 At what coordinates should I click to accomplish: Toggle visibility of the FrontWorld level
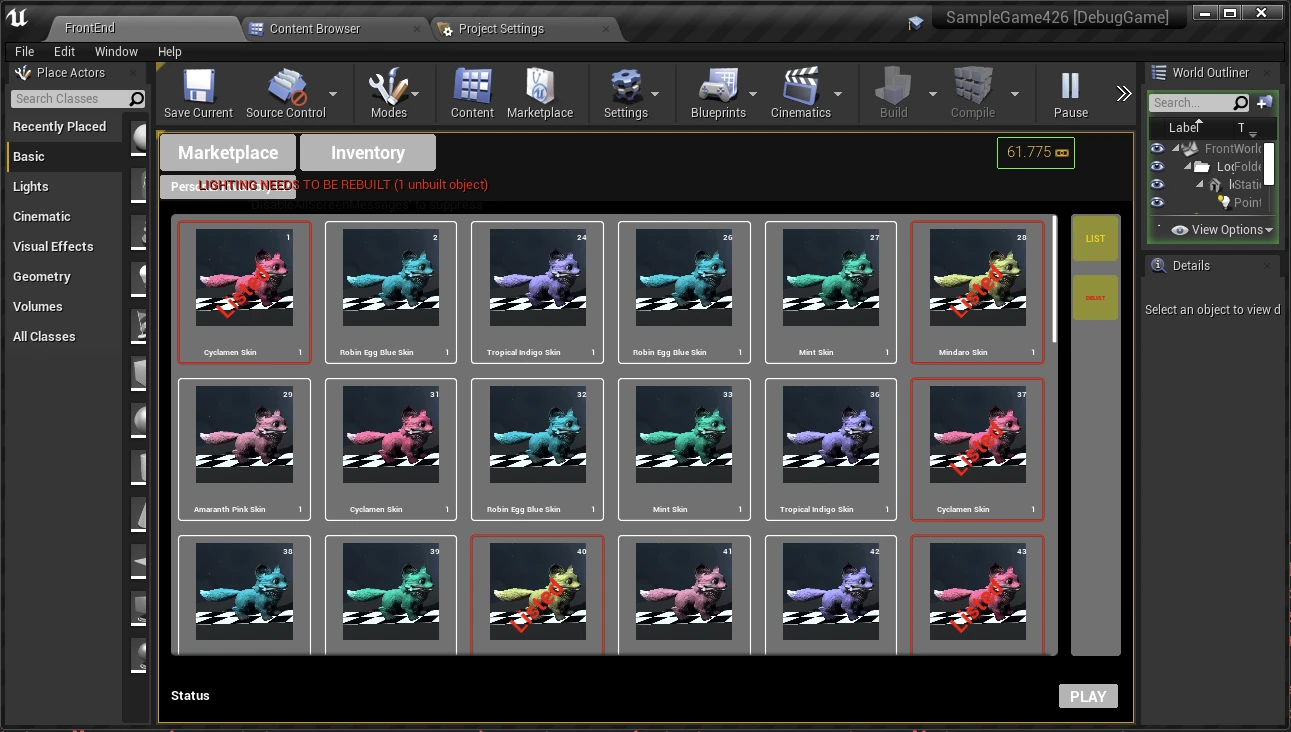tap(1157, 148)
